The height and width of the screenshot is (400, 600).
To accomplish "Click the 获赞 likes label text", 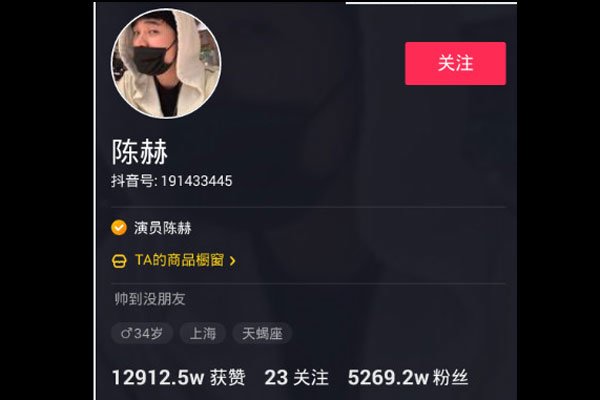I will click(228, 377).
